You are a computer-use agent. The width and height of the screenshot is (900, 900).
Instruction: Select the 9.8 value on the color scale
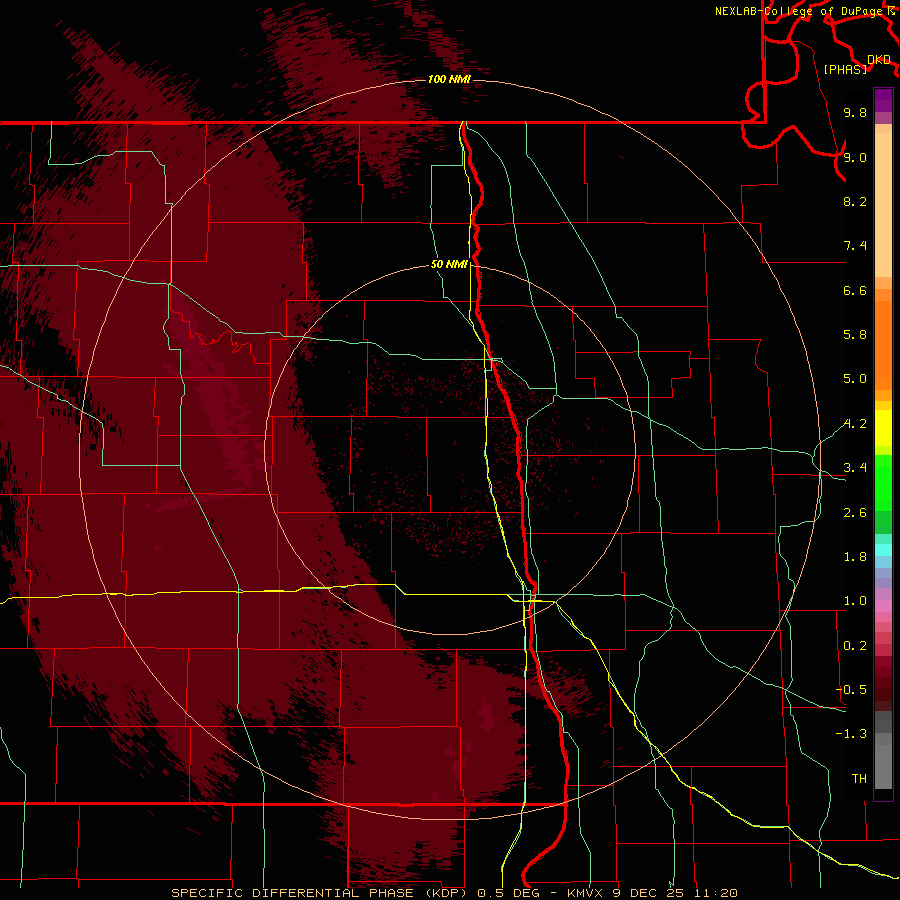pos(855,112)
